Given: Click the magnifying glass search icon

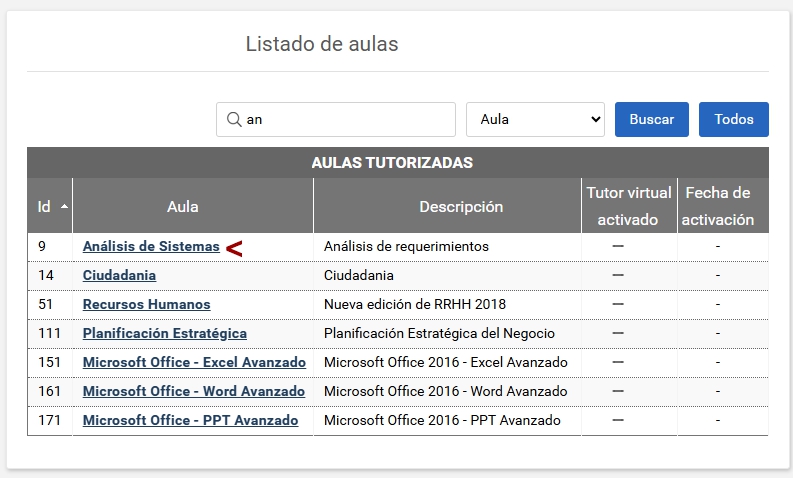Looking at the screenshot, I should click(234, 119).
